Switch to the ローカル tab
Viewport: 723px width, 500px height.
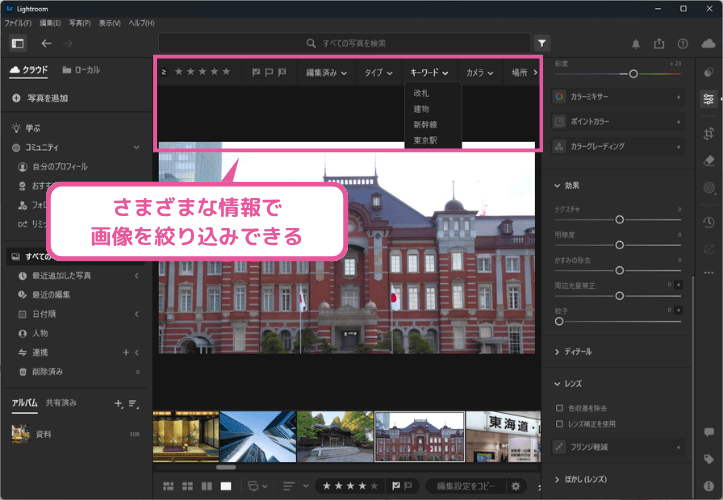coord(81,70)
